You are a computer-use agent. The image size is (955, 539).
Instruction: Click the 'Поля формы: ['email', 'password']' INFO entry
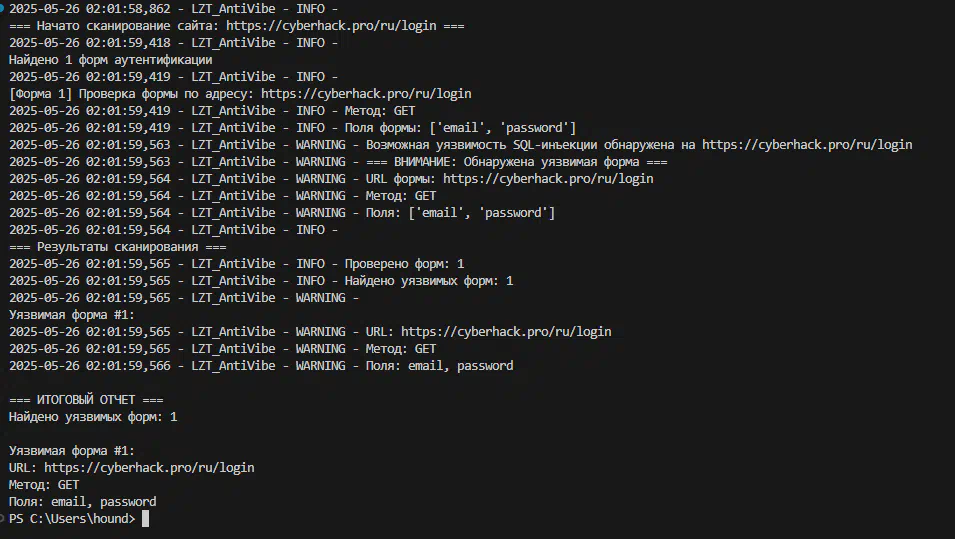point(460,128)
